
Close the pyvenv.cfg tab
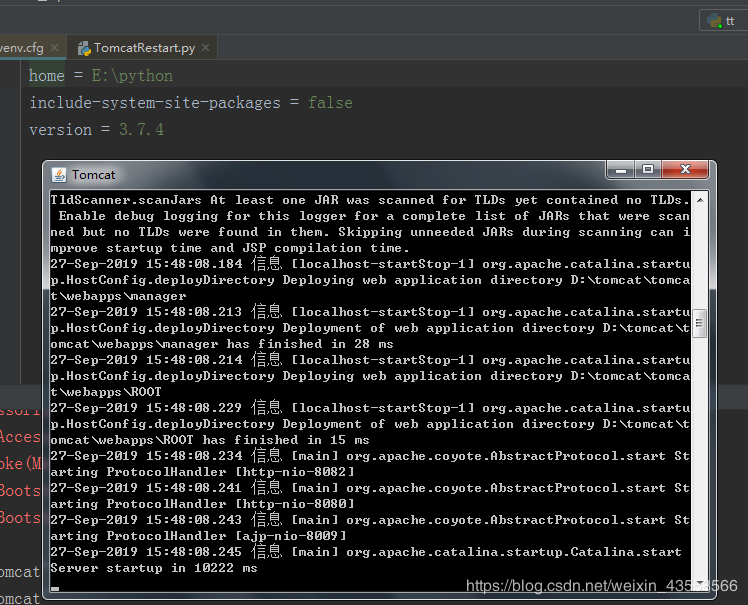[x=54, y=48]
